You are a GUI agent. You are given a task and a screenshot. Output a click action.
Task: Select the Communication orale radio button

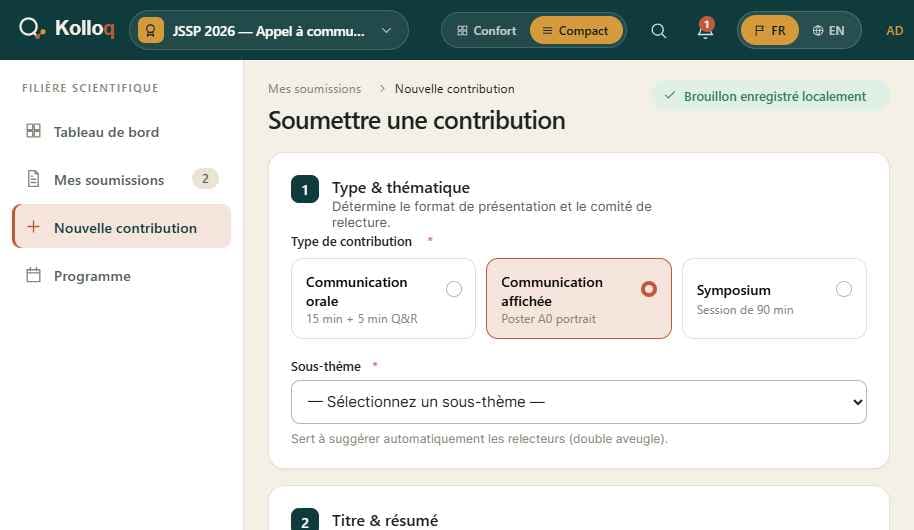pyautogui.click(x=454, y=289)
